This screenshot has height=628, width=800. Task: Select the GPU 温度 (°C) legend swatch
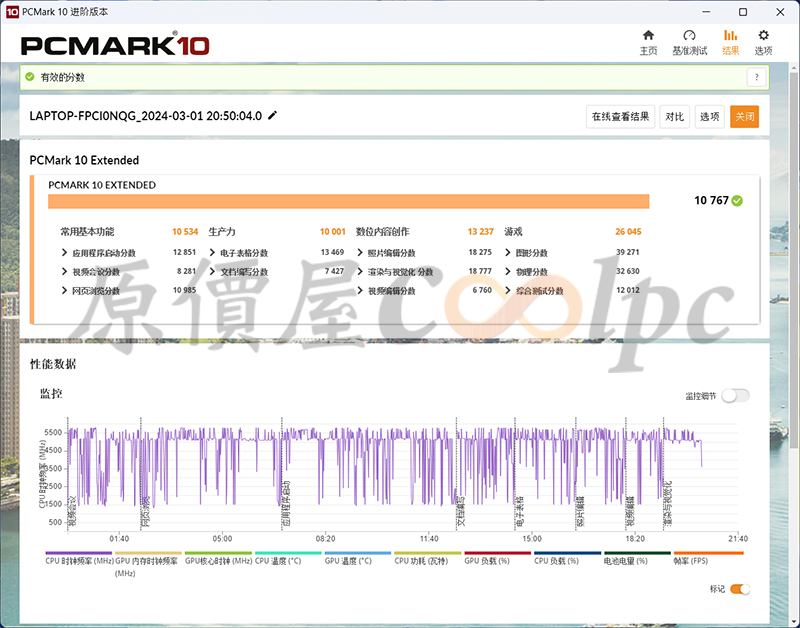358,553
